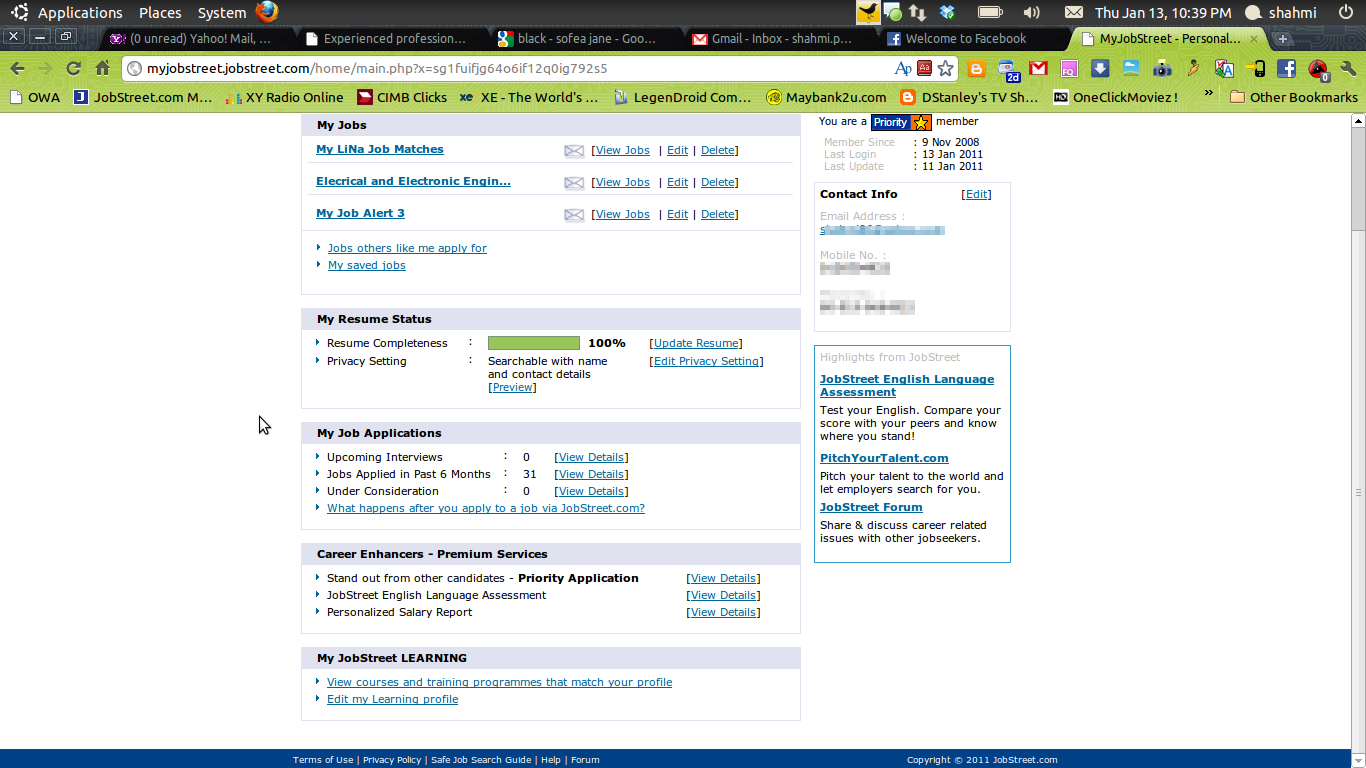Click the browser back arrow

[x=17, y=68]
